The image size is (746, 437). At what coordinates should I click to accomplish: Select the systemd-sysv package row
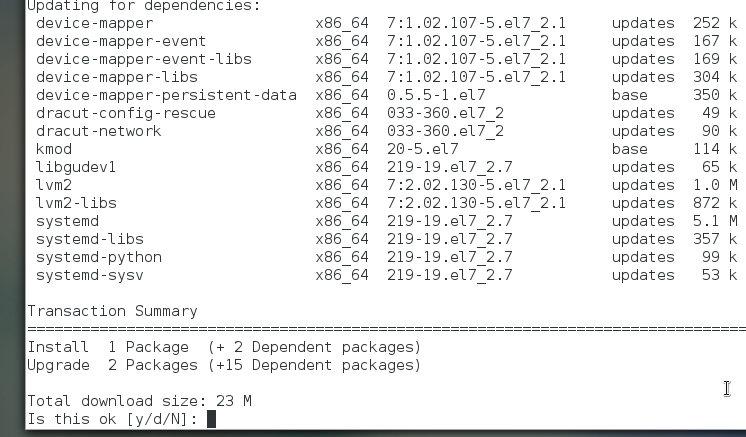(386, 275)
